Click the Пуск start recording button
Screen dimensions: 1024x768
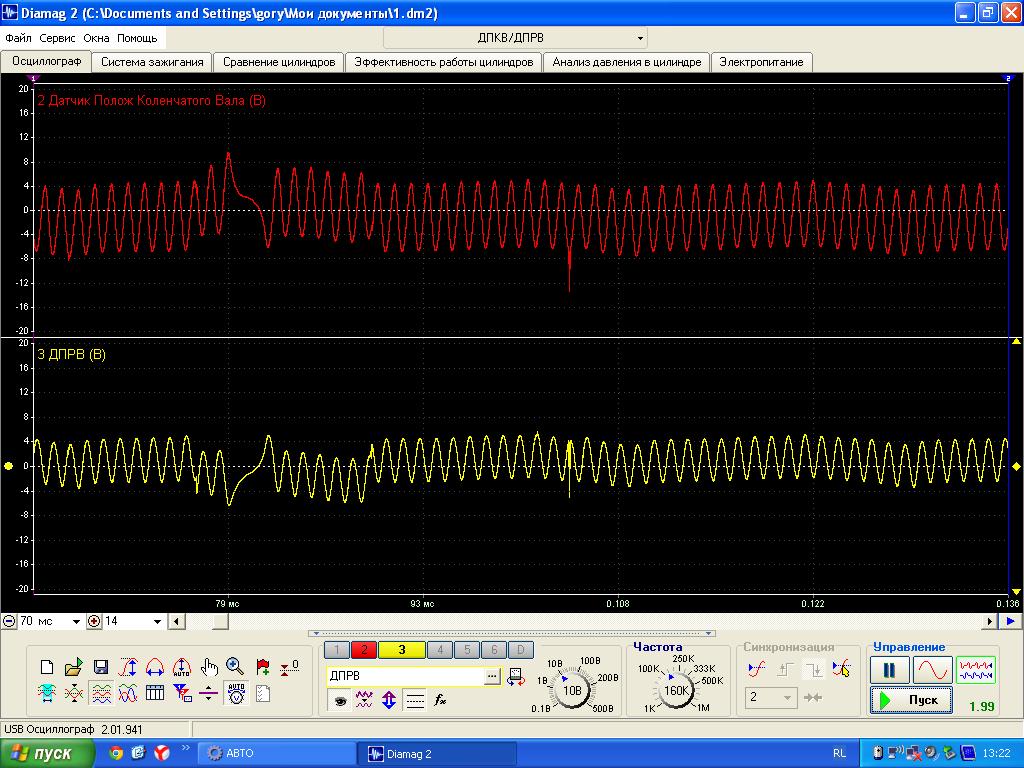(910, 700)
